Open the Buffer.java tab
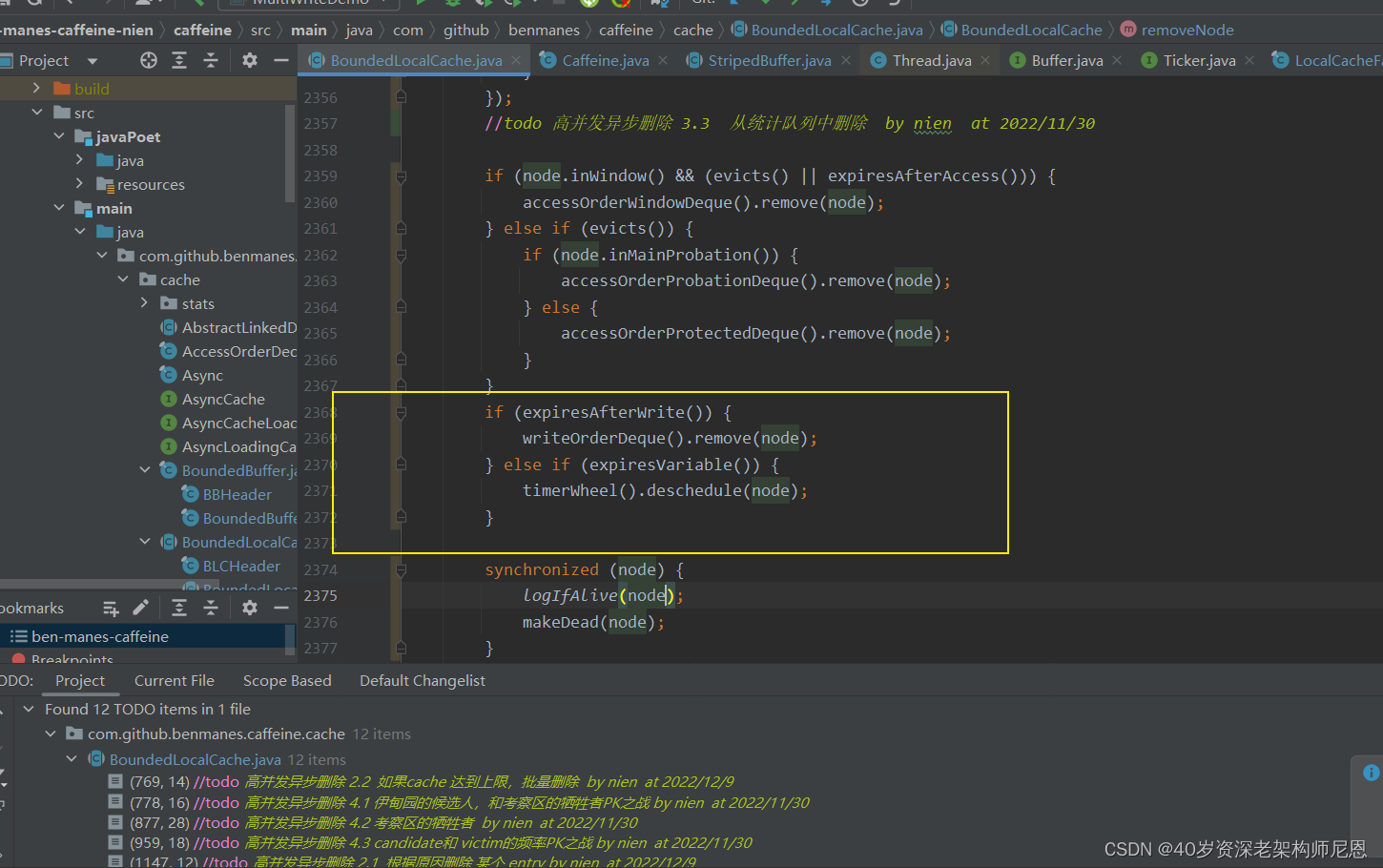This screenshot has width=1383, height=868. click(x=1066, y=60)
